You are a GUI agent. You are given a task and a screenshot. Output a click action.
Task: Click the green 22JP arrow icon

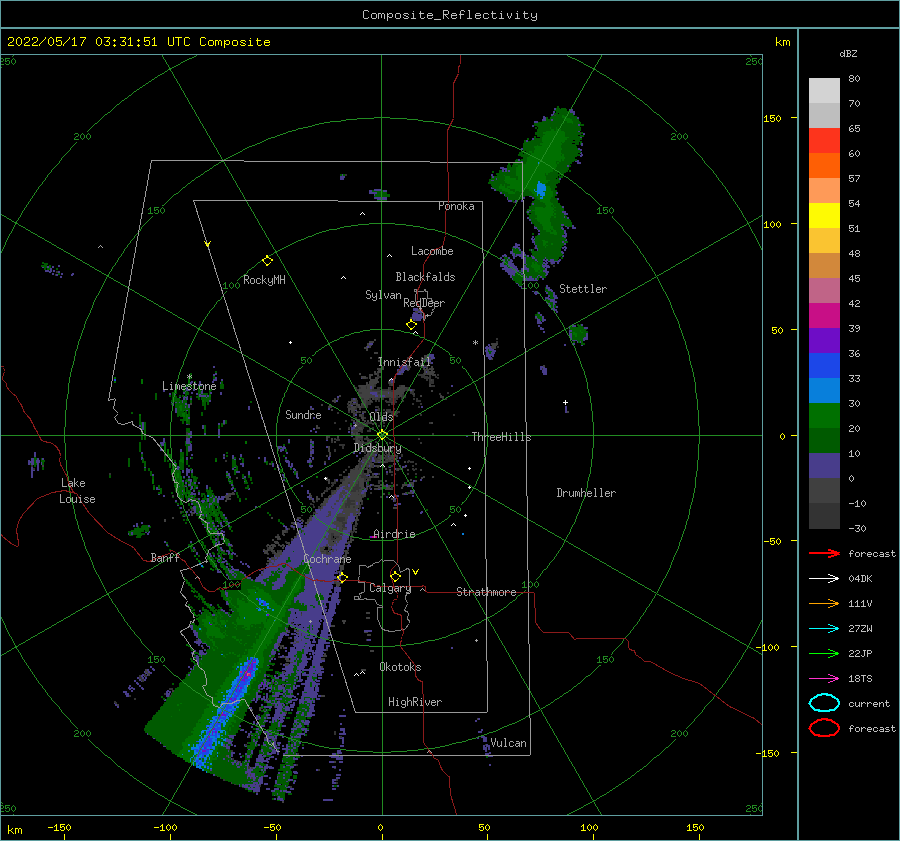click(x=824, y=653)
